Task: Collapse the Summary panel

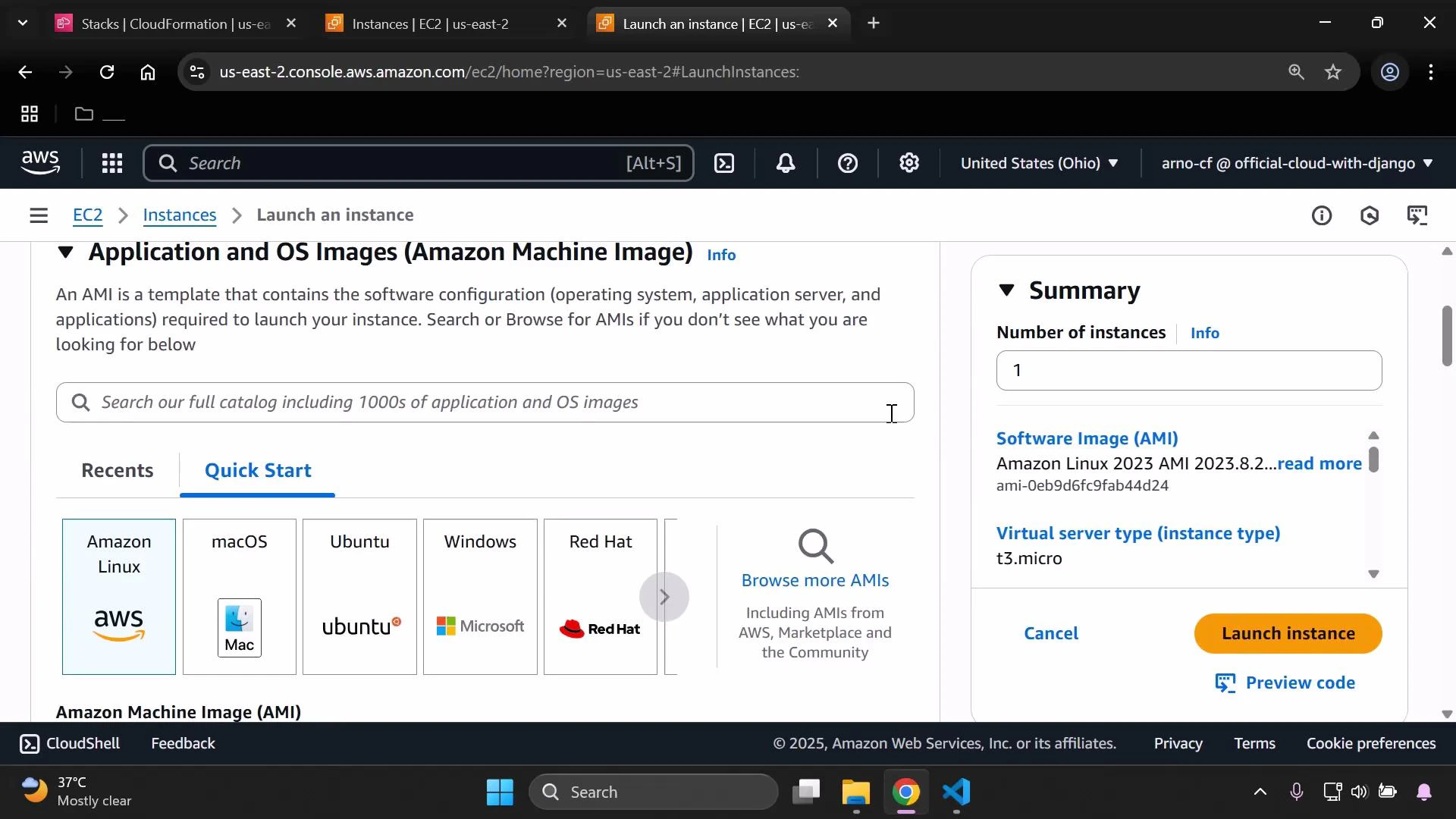Action: (x=1006, y=290)
